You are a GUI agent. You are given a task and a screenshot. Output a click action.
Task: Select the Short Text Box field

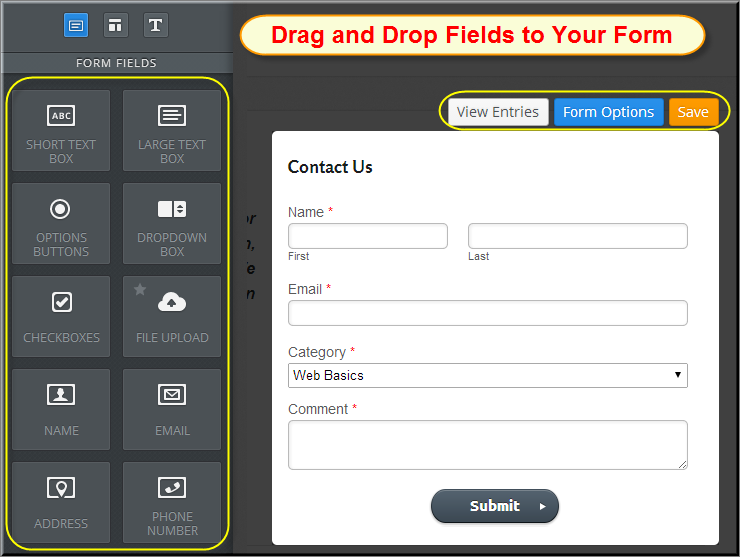point(61,131)
